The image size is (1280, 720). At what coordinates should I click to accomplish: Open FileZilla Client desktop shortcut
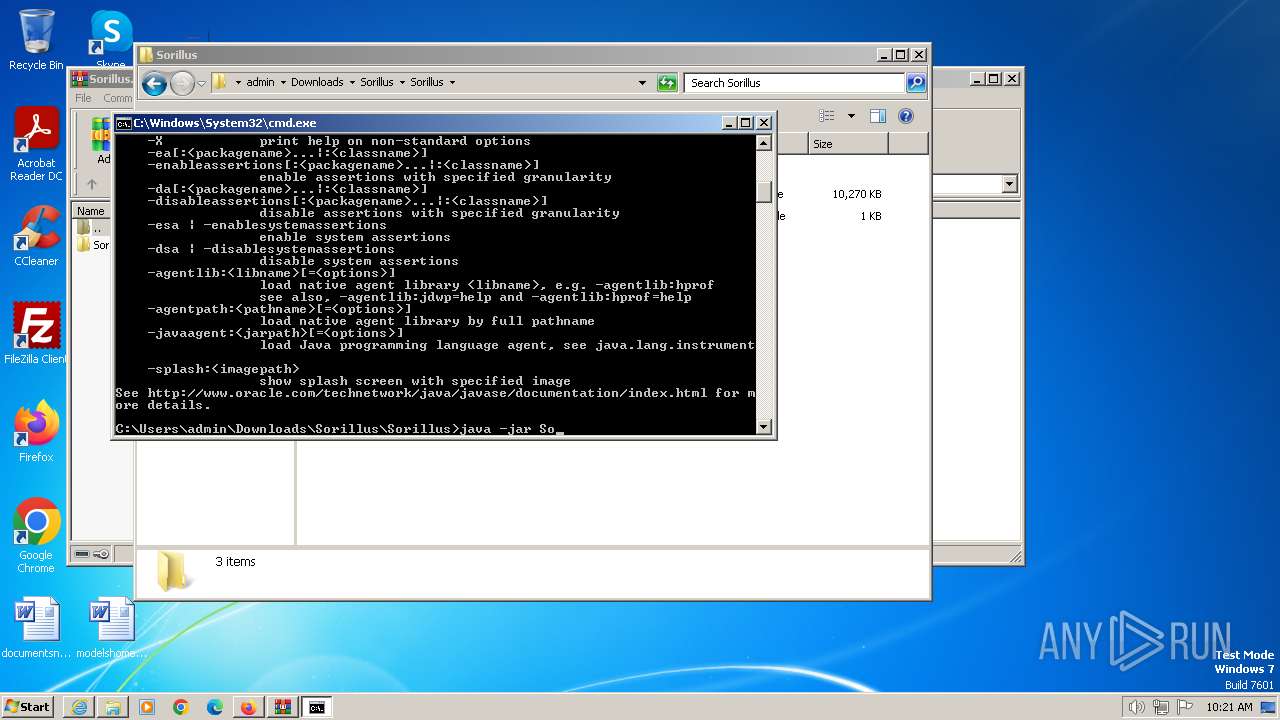36,333
